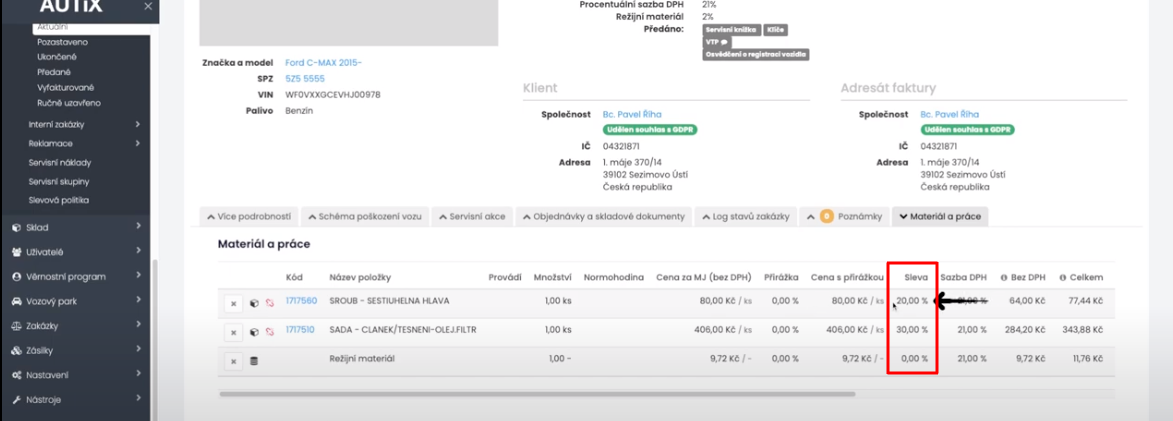
Task: Expand the Zakázky menu arrow
Action: tap(139, 325)
